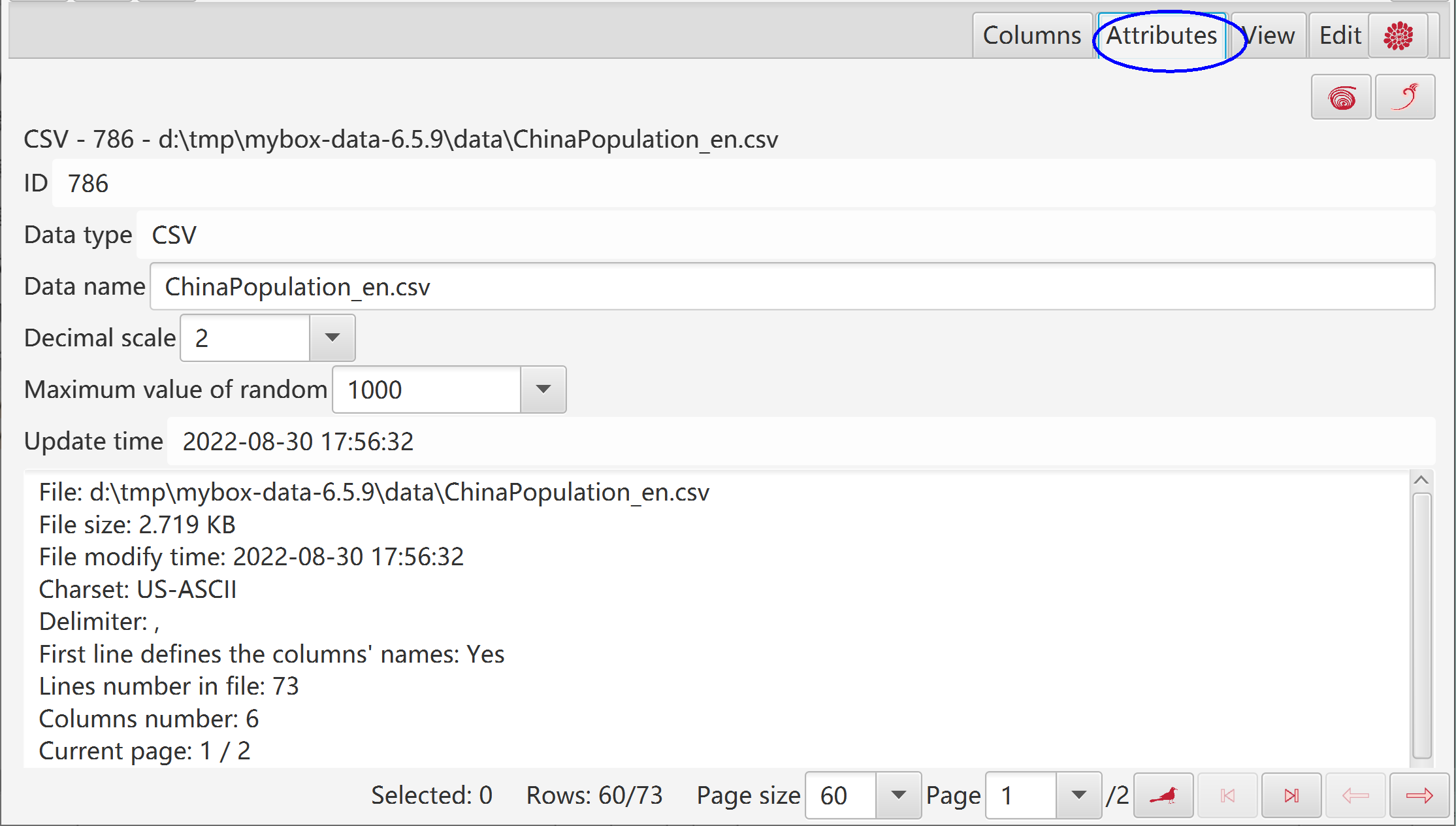Go to the last page icon
Viewport: 1456px width, 826px height.
(x=1291, y=795)
